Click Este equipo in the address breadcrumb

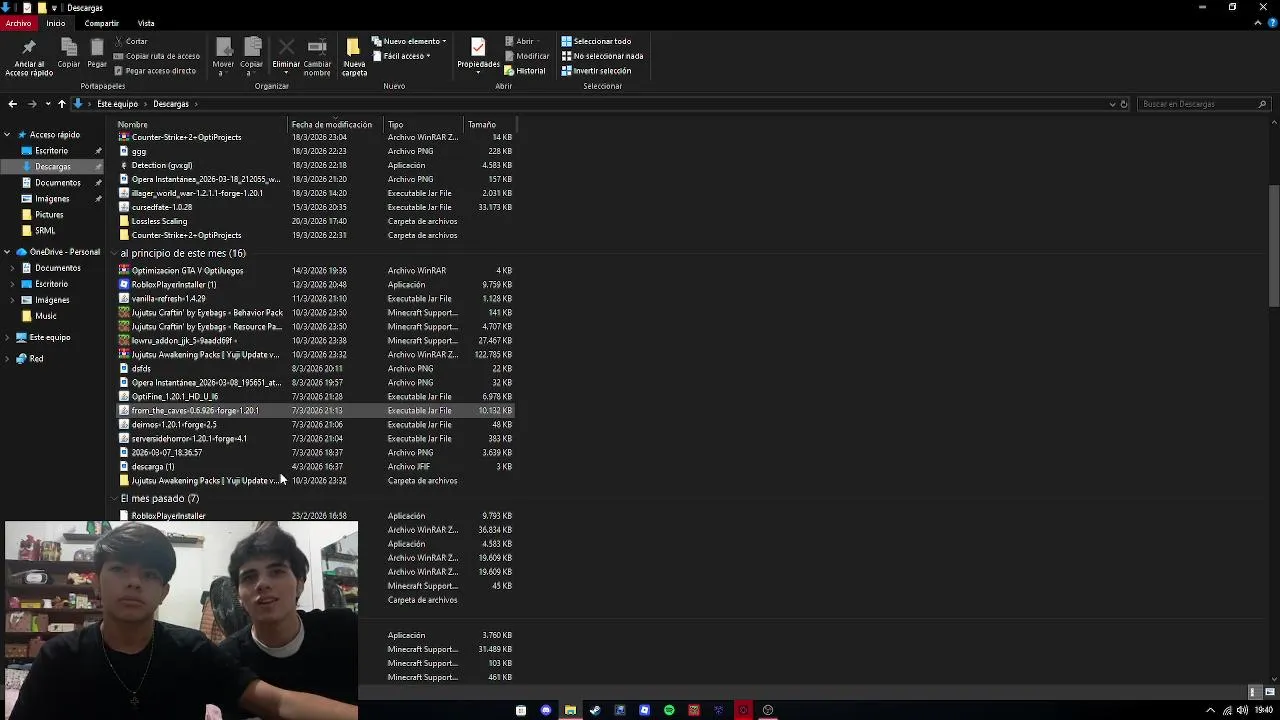(118, 104)
